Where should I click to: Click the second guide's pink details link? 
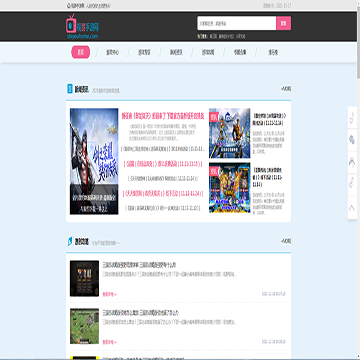[110, 342]
